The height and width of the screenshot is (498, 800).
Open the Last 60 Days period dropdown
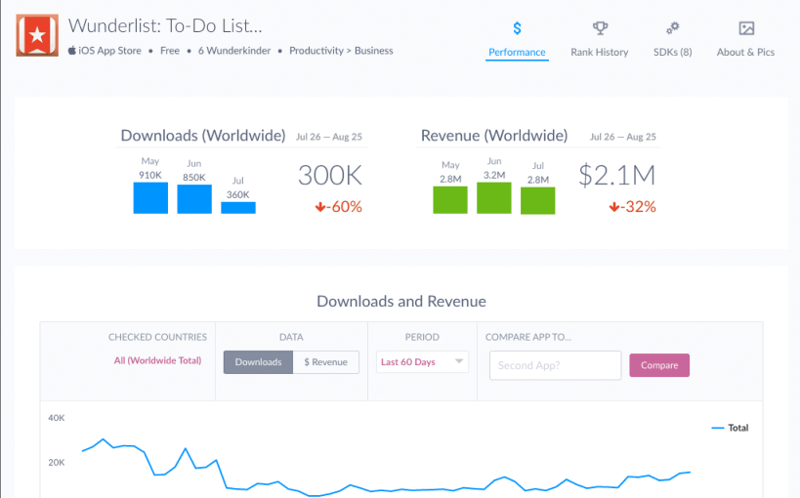(x=422, y=362)
